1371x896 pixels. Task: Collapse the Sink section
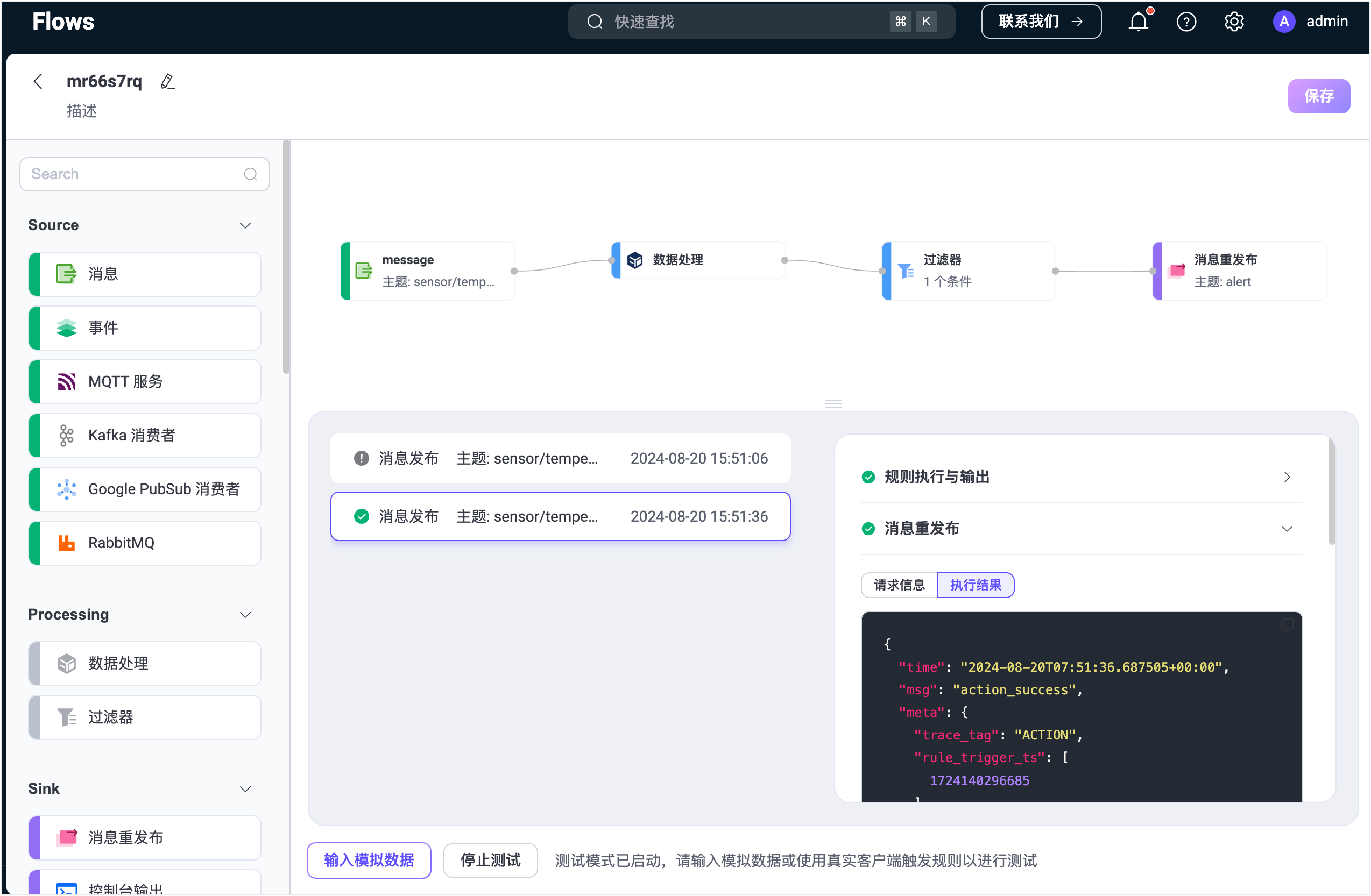(x=245, y=788)
